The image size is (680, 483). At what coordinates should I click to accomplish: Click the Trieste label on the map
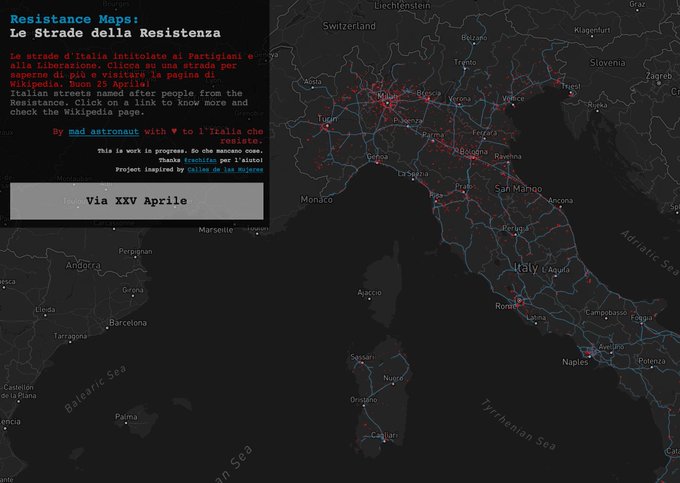571,86
